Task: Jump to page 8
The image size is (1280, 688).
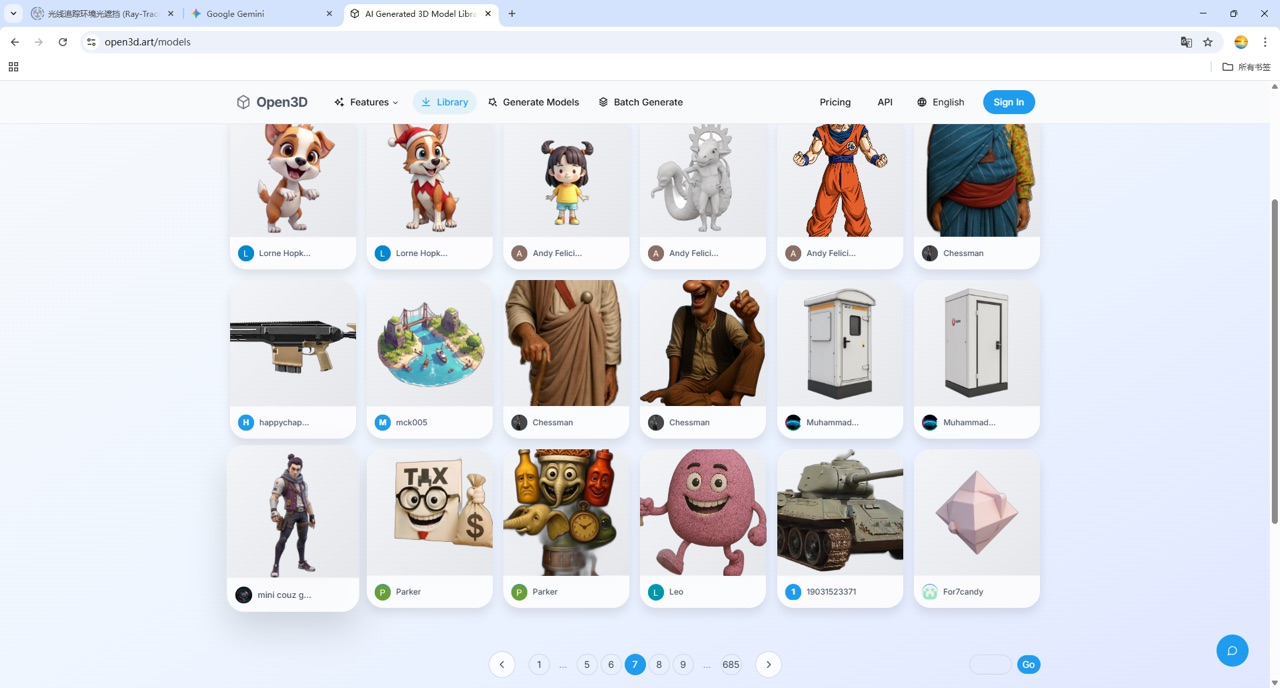Action: [x=659, y=664]
